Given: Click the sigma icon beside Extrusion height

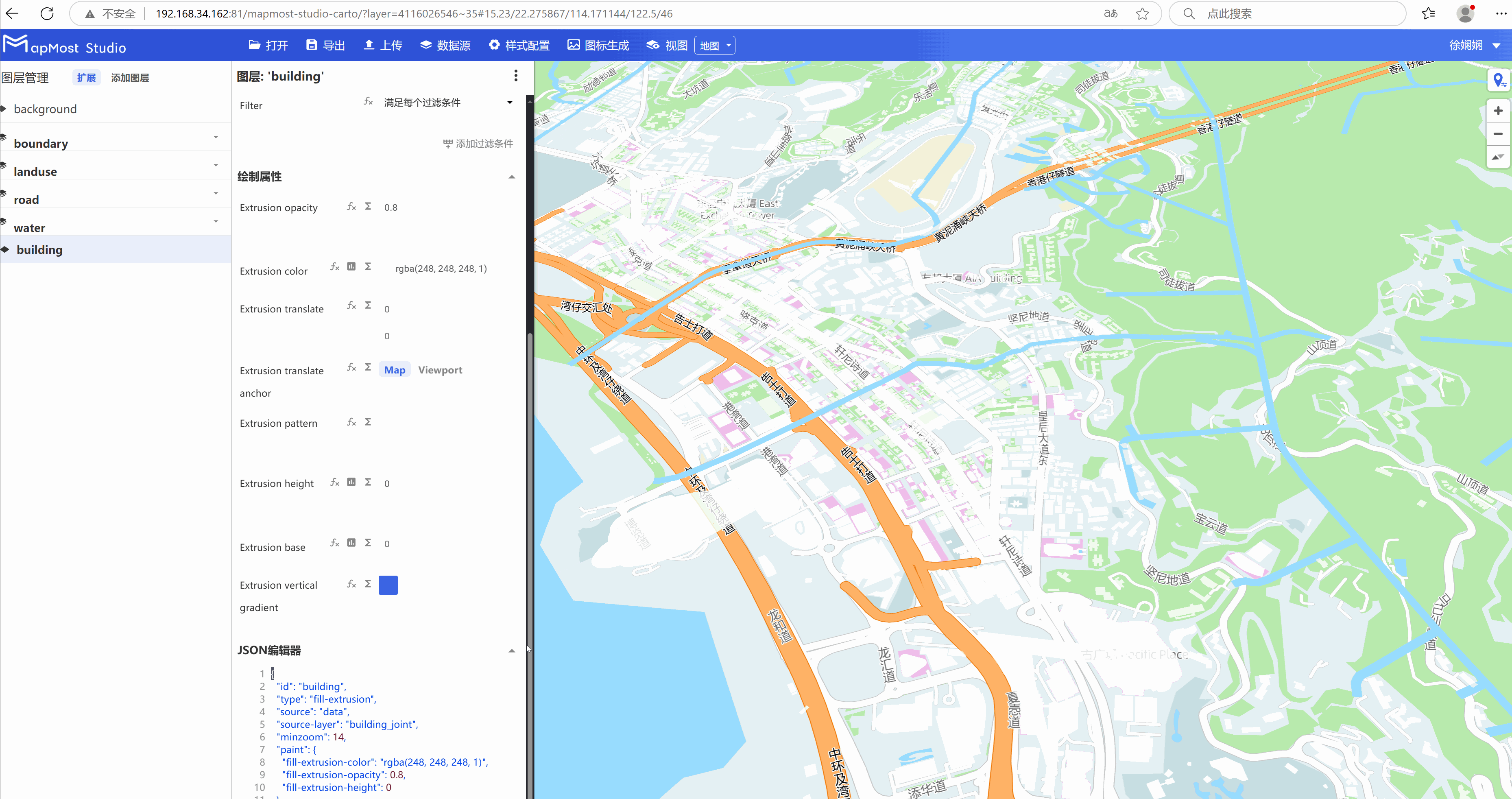Looking at the screenshot, I should pyautogui.click(x=368, y=482).
